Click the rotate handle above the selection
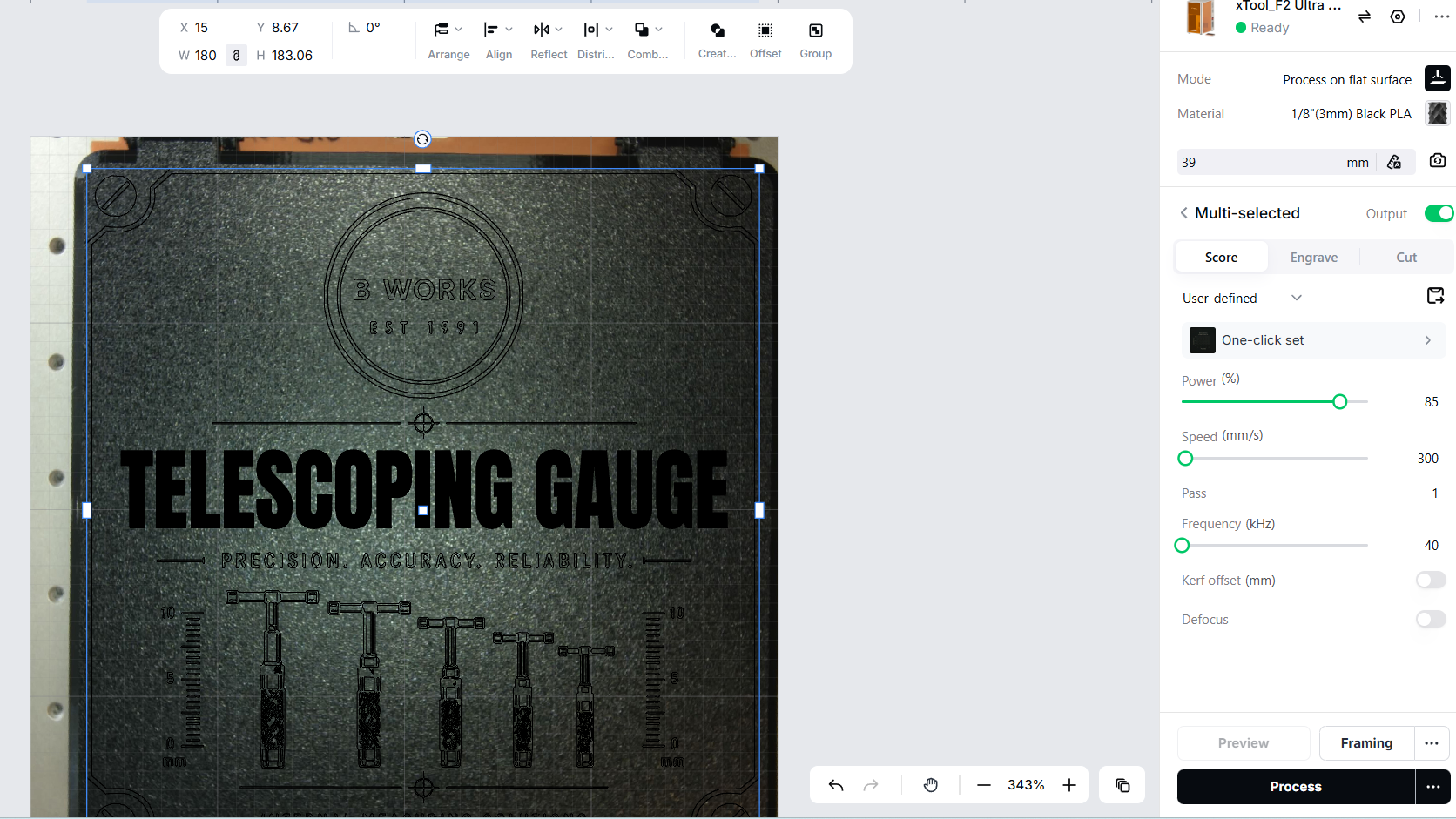 click(x=422, y=139)
